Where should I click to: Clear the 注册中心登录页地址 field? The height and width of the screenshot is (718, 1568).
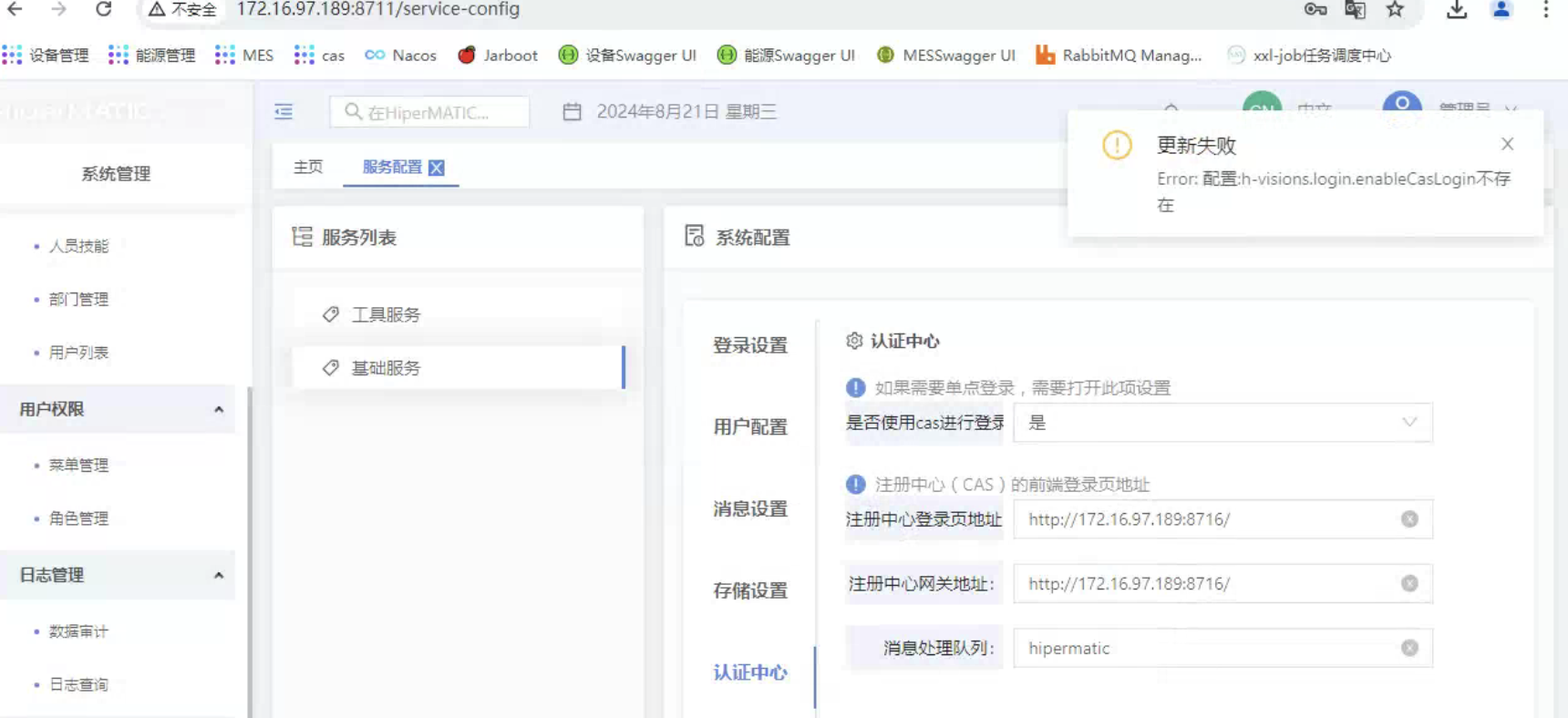[1409, 519]
